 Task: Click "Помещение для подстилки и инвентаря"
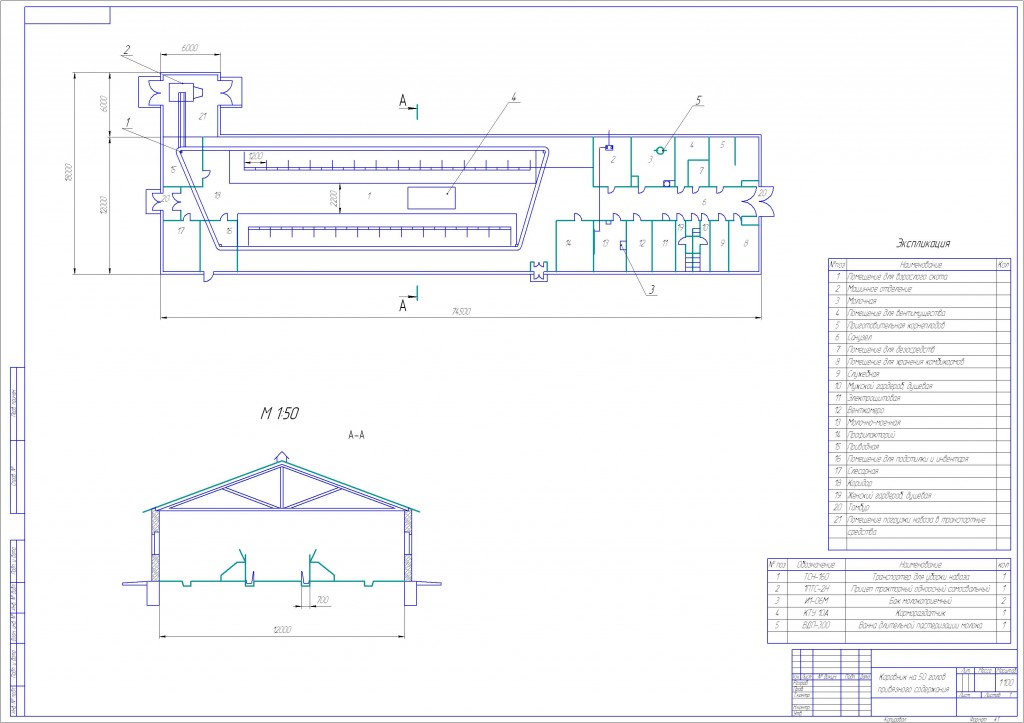click(908, 459)
